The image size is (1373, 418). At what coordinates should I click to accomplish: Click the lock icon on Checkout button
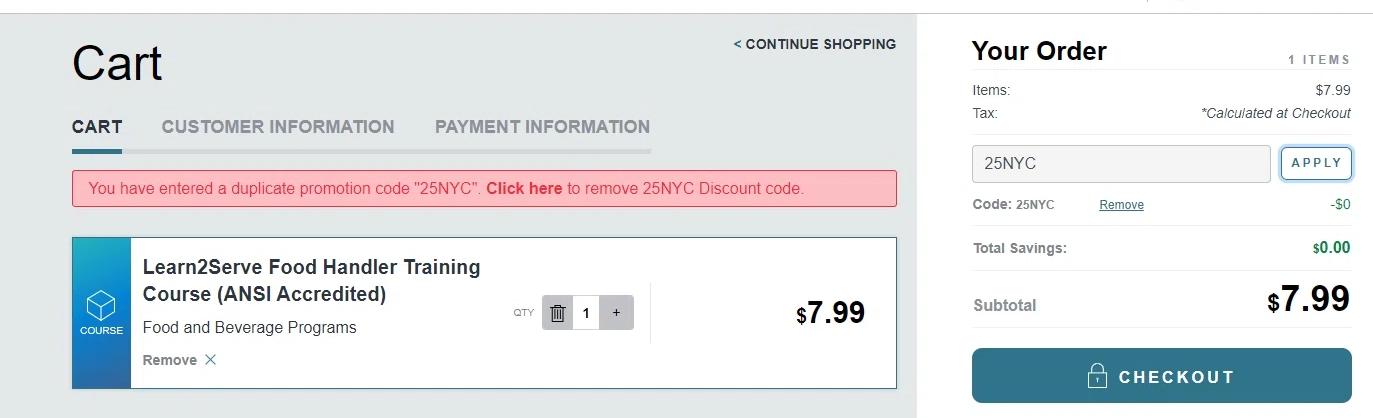click(1097, 376)
